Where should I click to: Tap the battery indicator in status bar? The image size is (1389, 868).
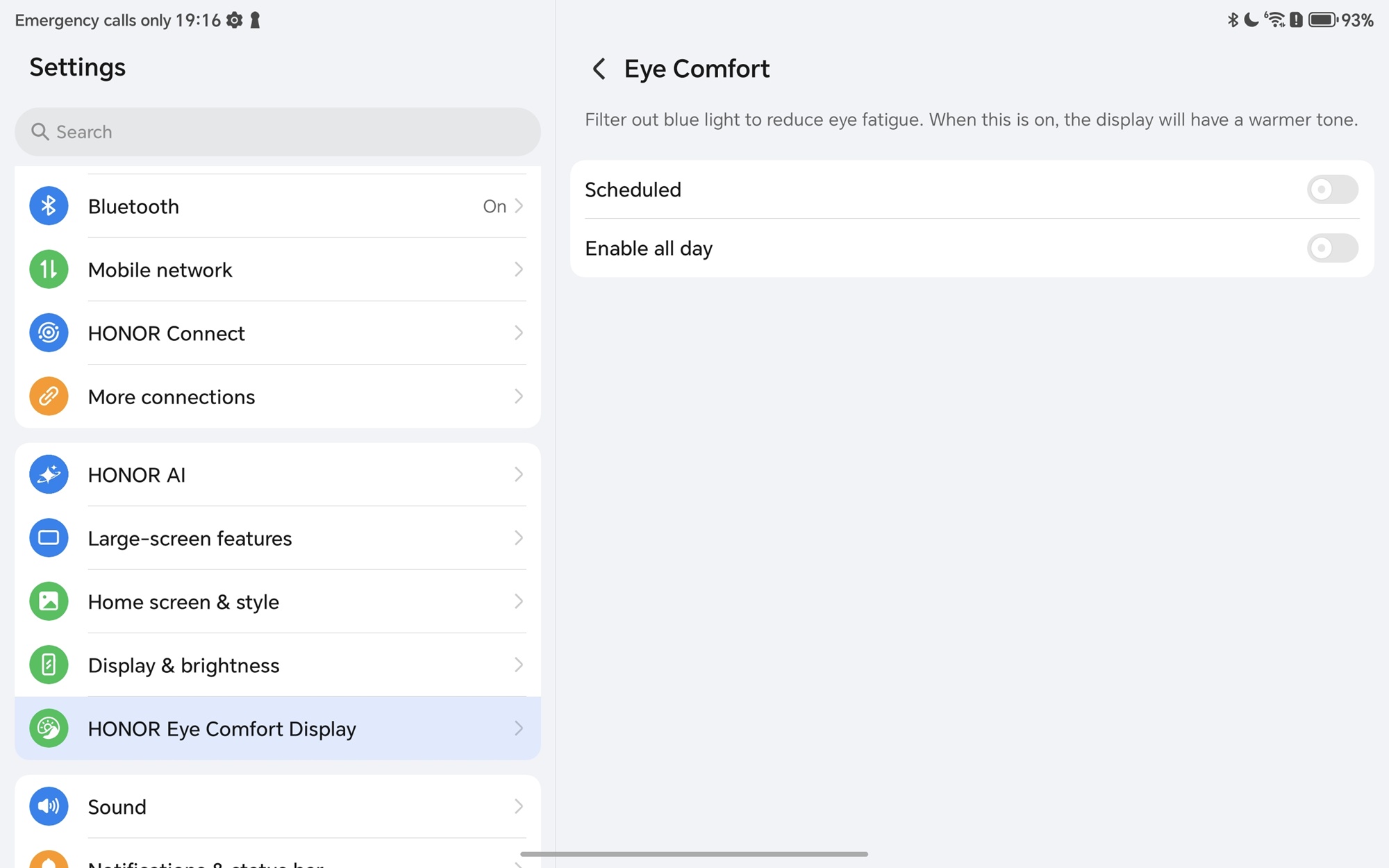(1323, 20)
